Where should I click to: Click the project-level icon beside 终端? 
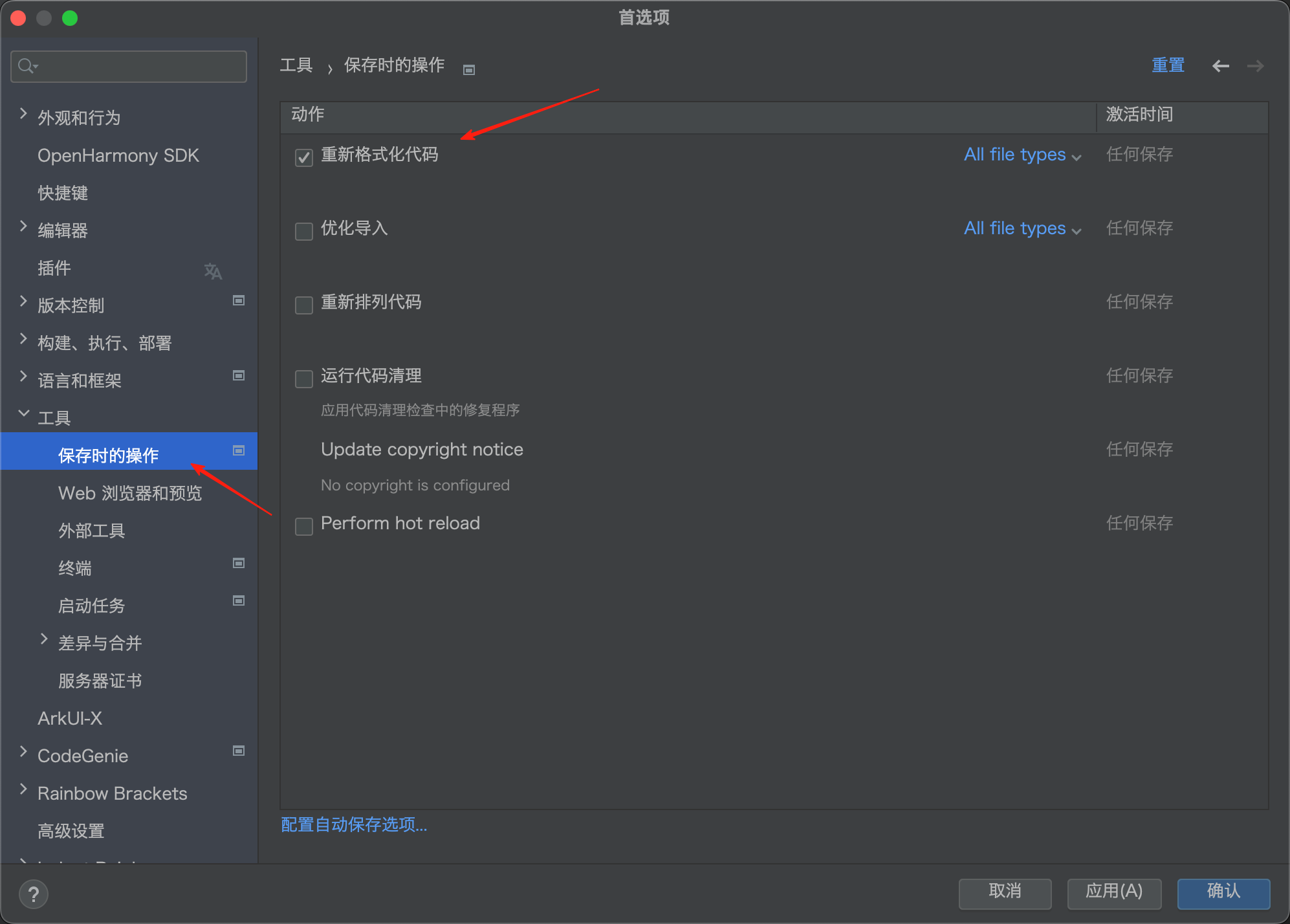coord(239,563)
